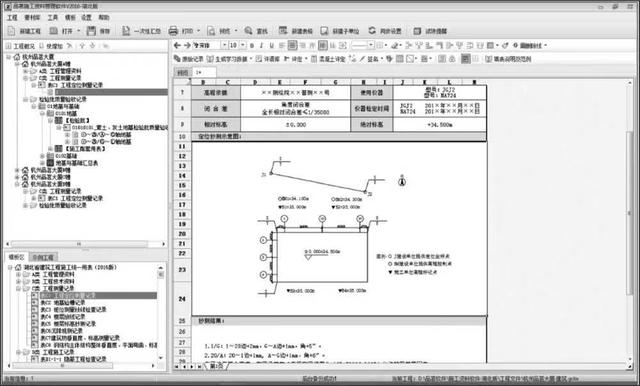Select 地基与基础汇总表 in the project tree
This screenshot has height=386, width=640.
[x=77, y=163]
